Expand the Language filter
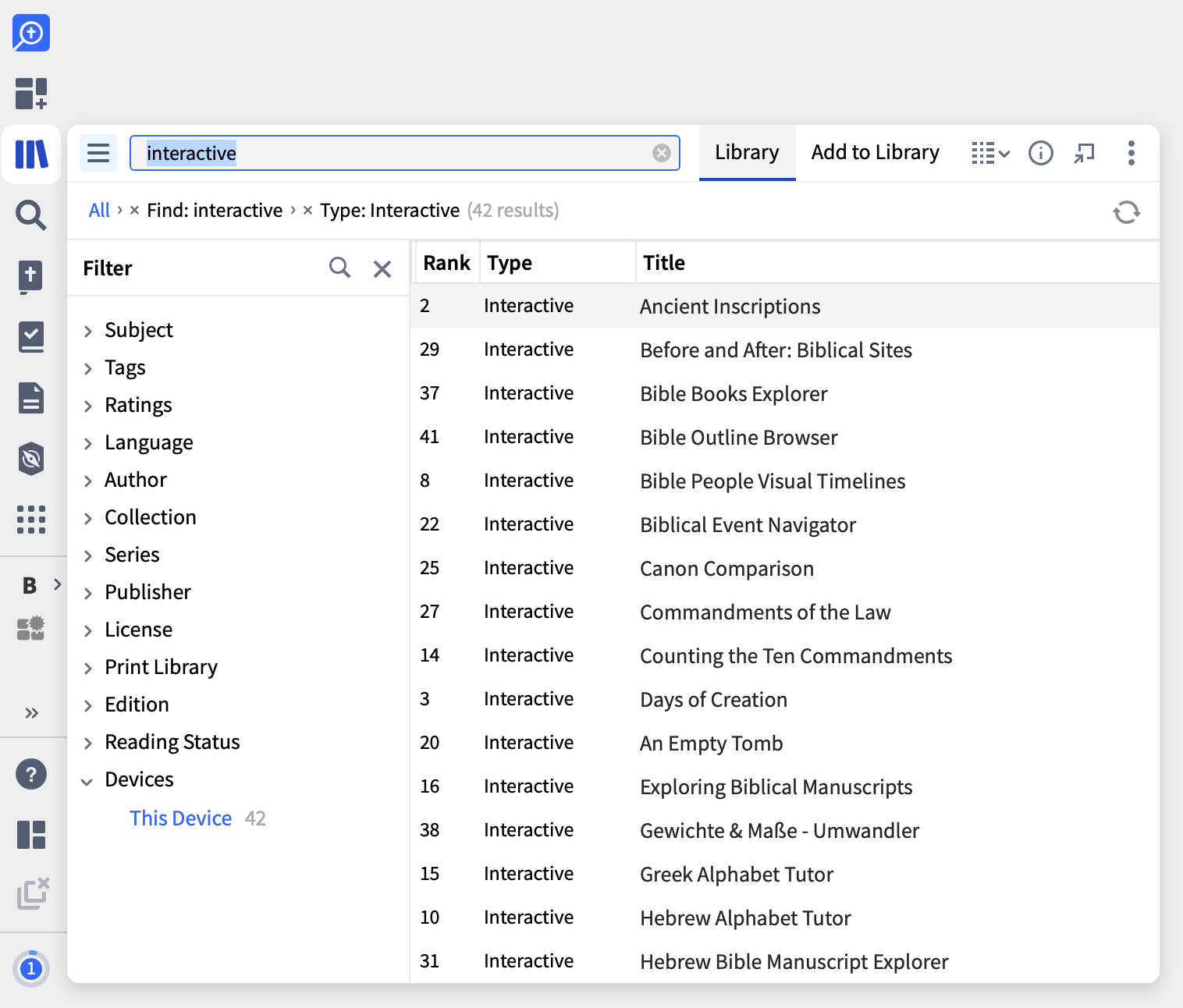 tap(87, 443)
